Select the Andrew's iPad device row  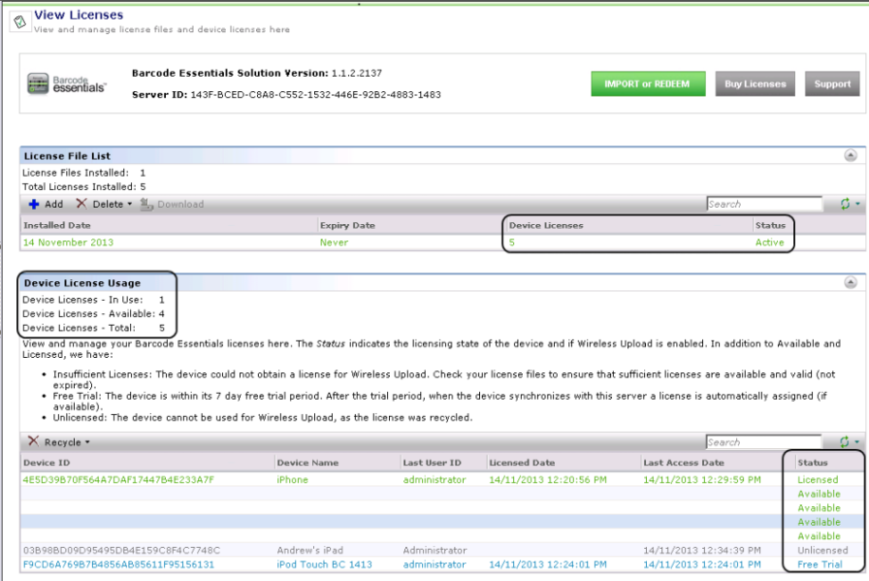coord(316,550)
